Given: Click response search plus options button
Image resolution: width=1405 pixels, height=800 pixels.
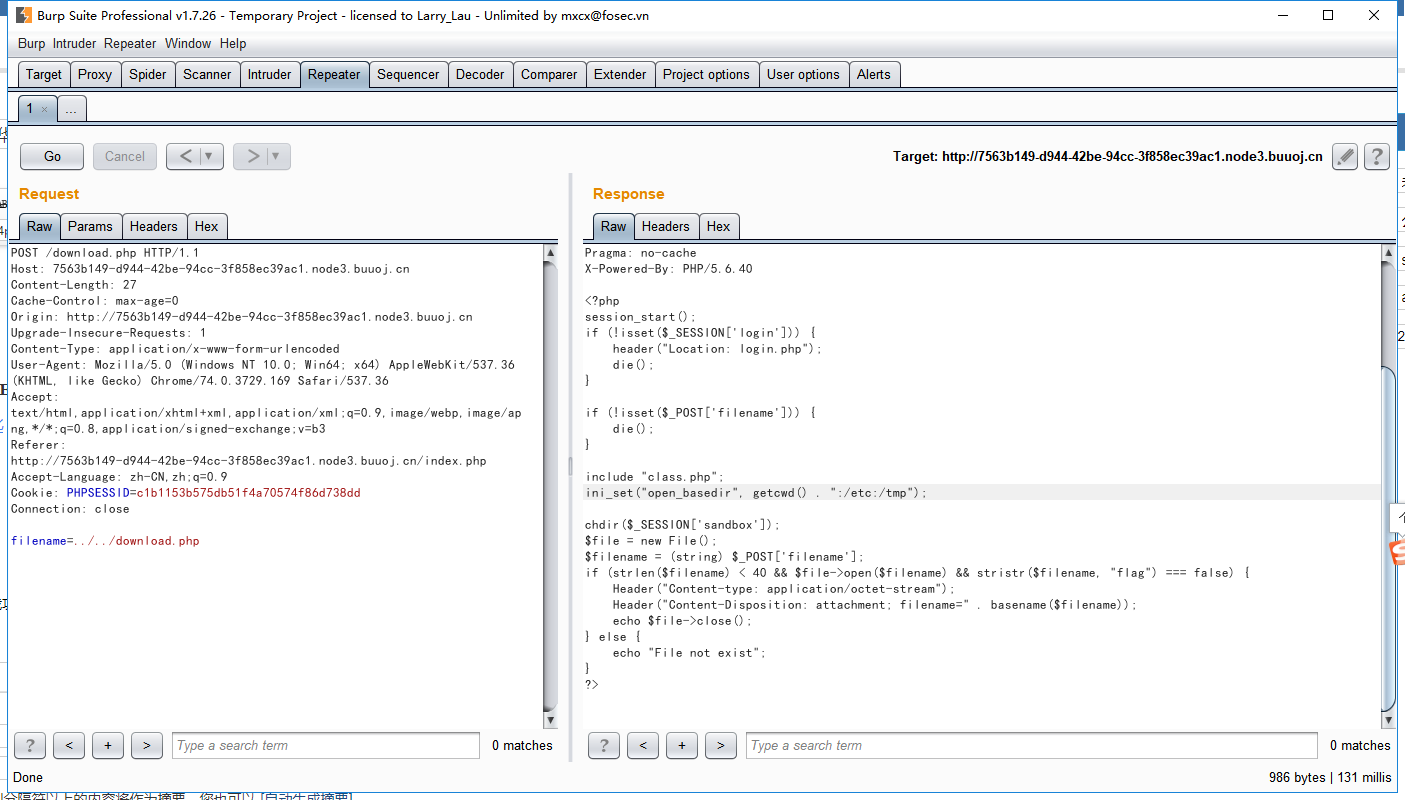Looking at the screenshot, I should click(681, 745).
